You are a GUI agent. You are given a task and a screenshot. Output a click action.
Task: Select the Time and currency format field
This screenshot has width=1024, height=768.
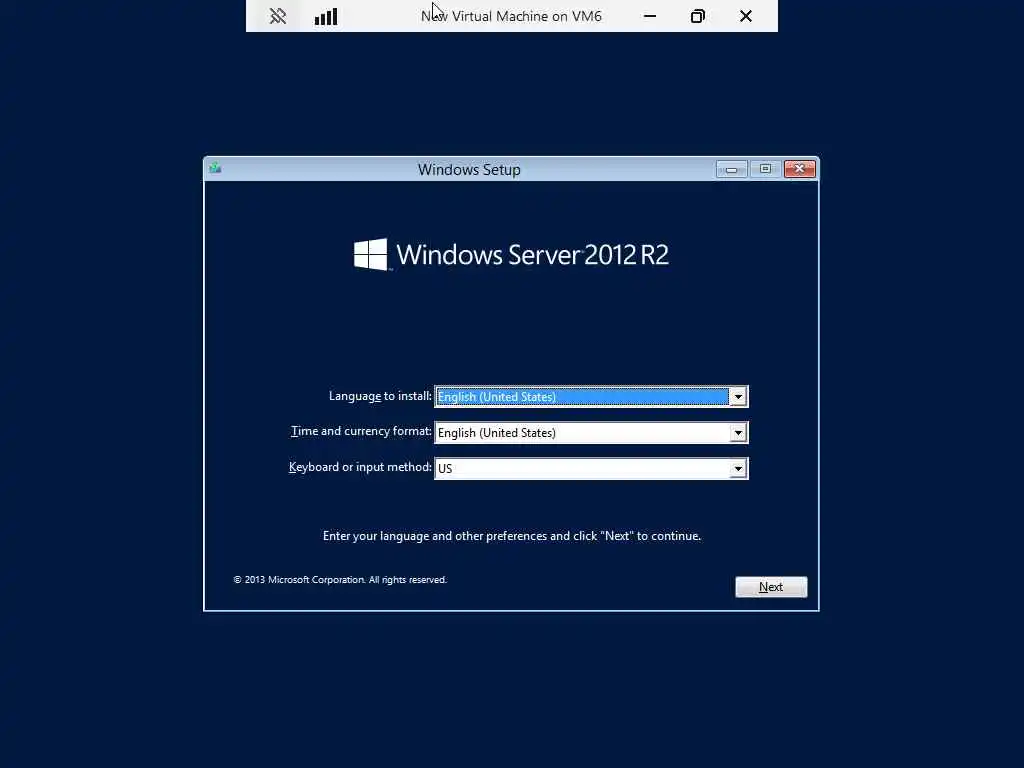click(x=591, y=432)
